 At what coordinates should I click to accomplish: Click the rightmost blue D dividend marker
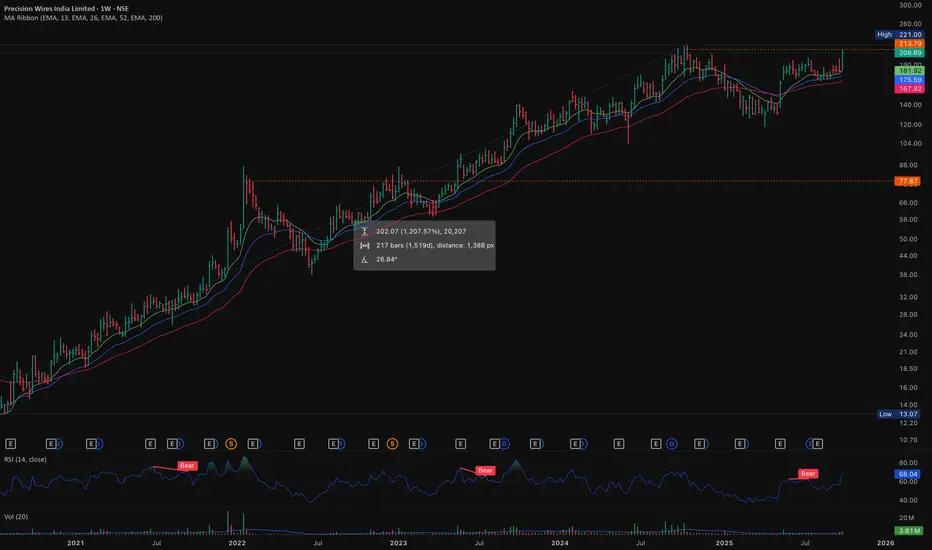(x=808, y=442)
